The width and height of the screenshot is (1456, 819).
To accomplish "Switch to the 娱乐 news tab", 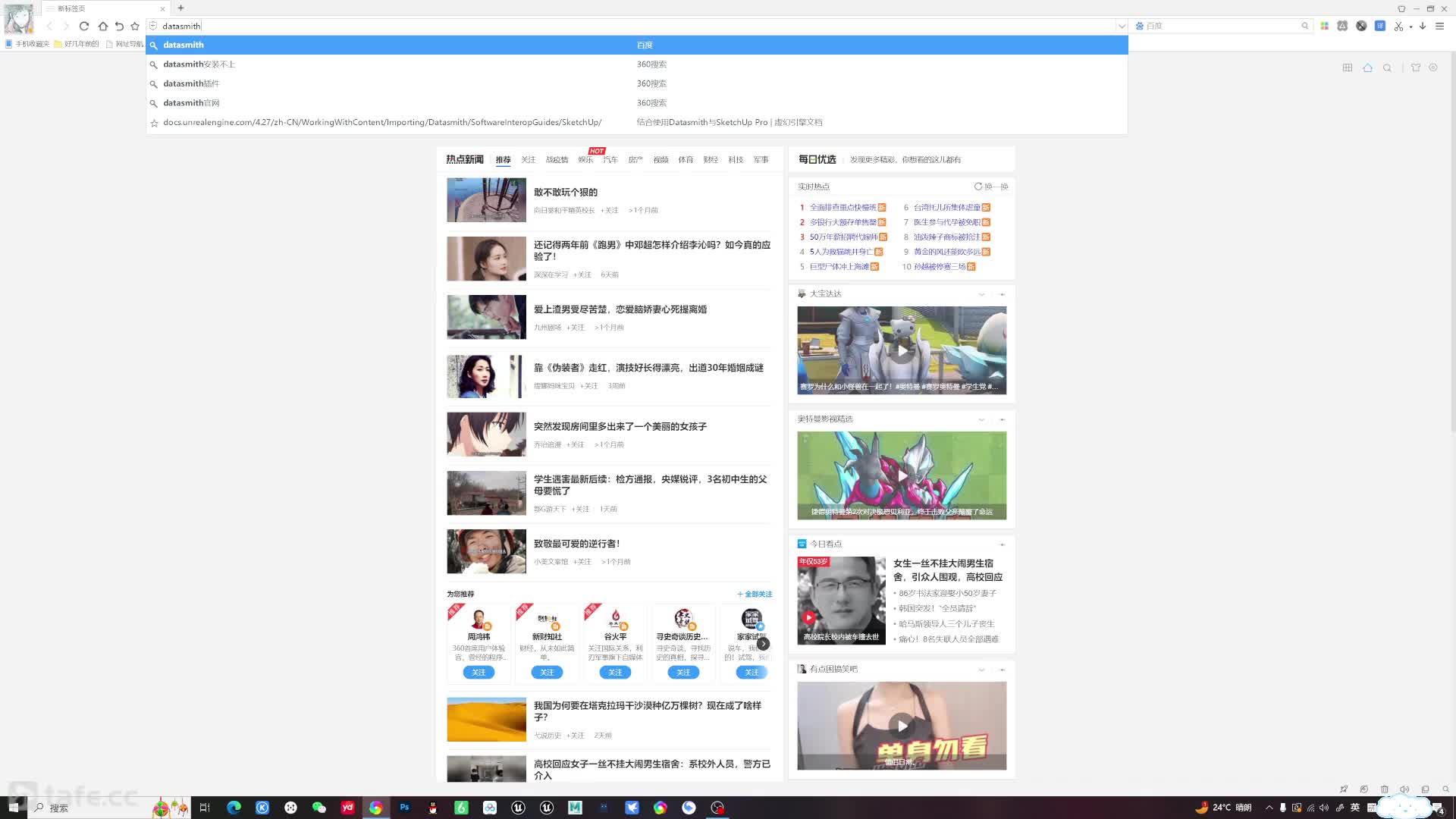I will click(585, 160).
